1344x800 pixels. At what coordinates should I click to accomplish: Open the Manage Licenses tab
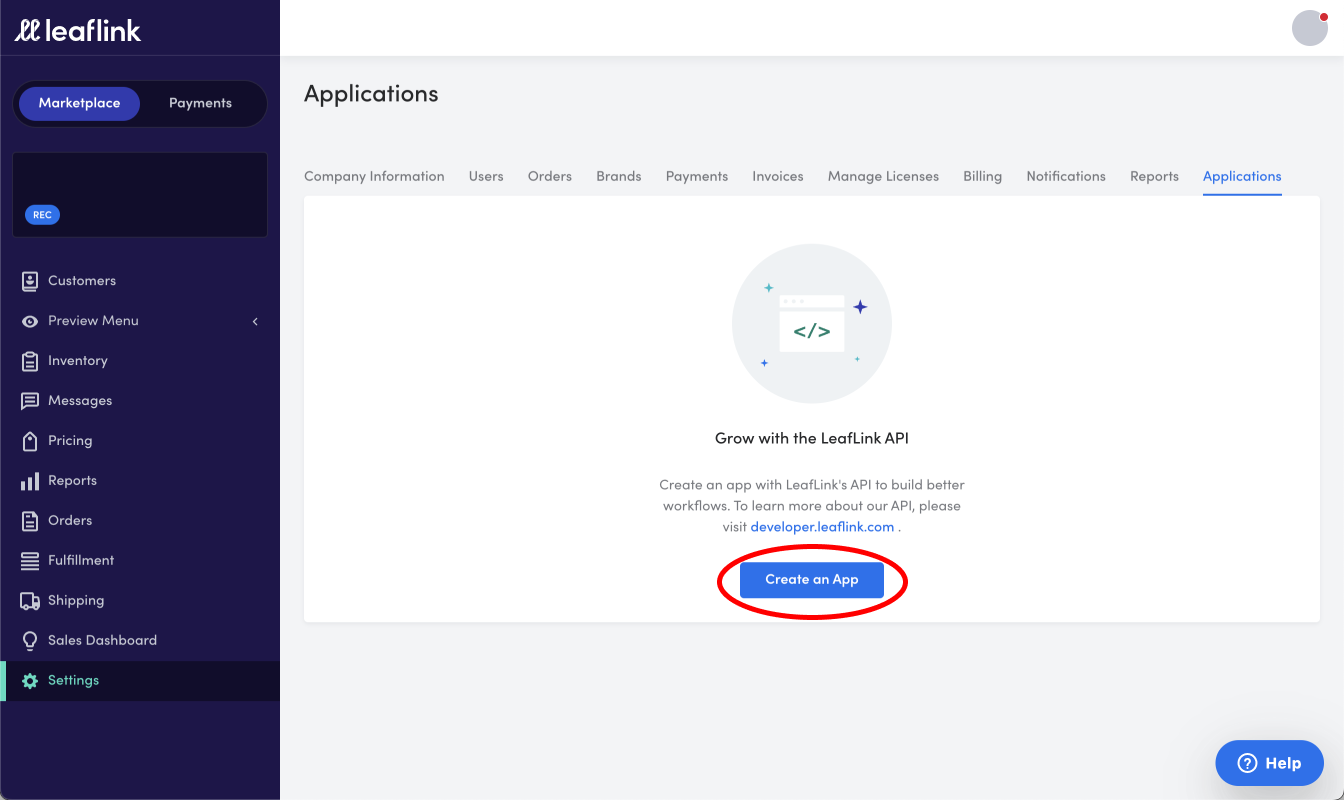tap(883, 176)
